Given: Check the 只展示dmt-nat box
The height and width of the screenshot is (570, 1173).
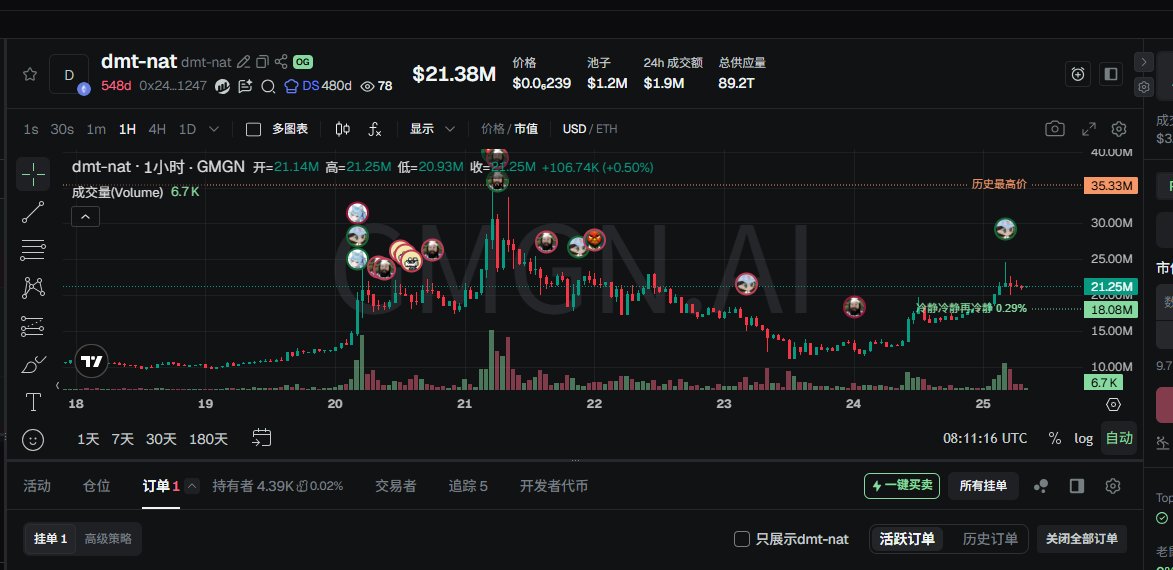Looking at the screenshot, I should (x=741, y=539).
